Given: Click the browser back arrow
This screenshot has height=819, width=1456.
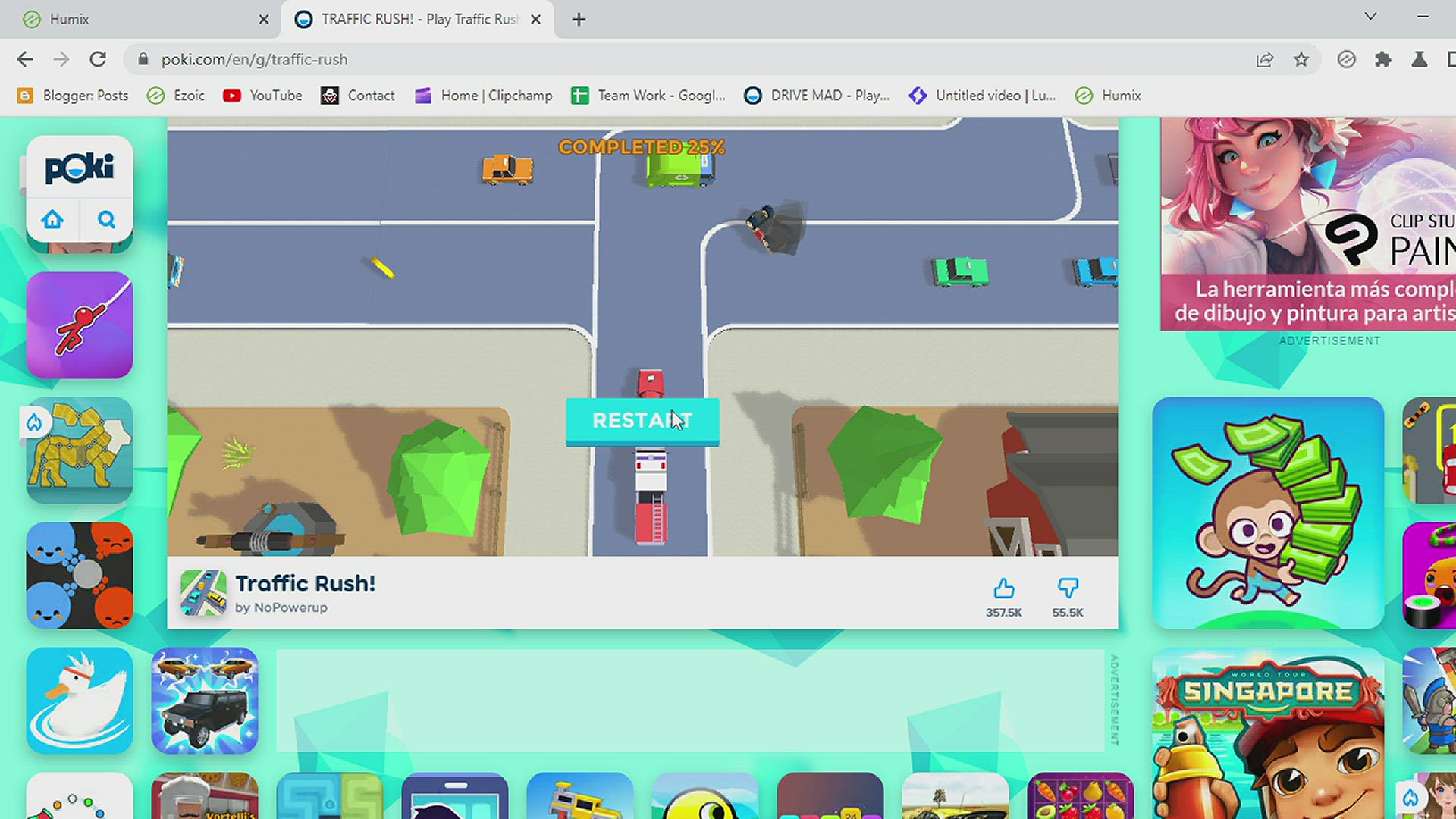Looking at the screenshot, I should point(25,59).
